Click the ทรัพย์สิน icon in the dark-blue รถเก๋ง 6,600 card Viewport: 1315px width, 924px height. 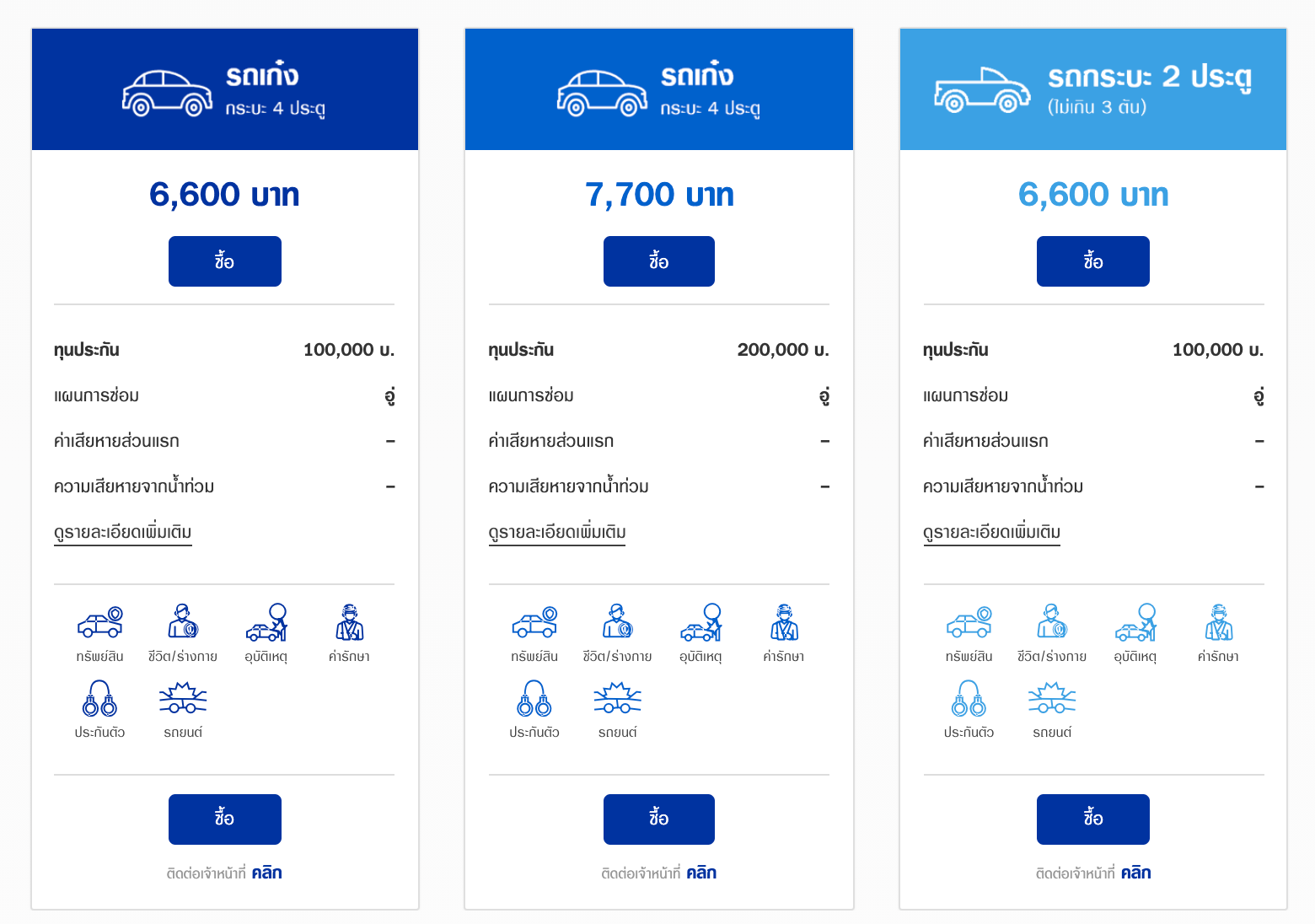[x=100, y=622]
